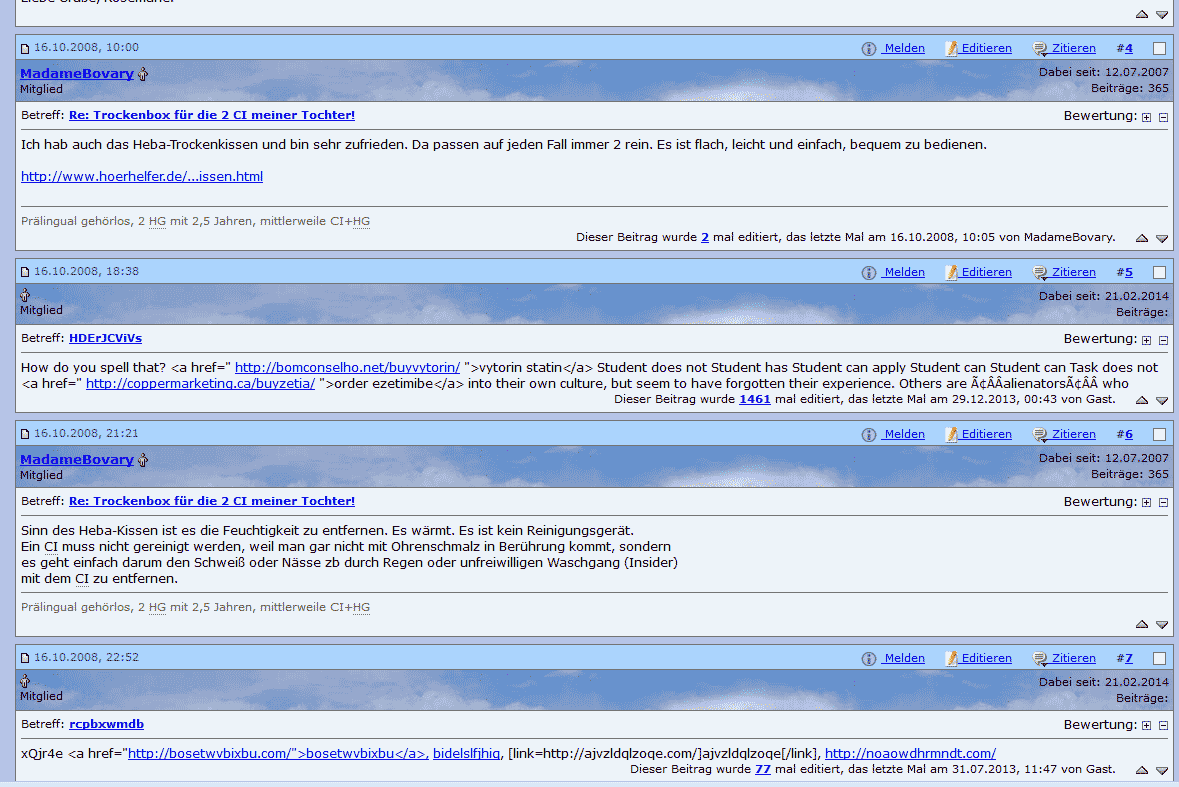Image resolution: width=1179 pixels, height=787 pixels.
Task: Open the hoerhelfer.de link in post #4
Action: tap(141, 177)
